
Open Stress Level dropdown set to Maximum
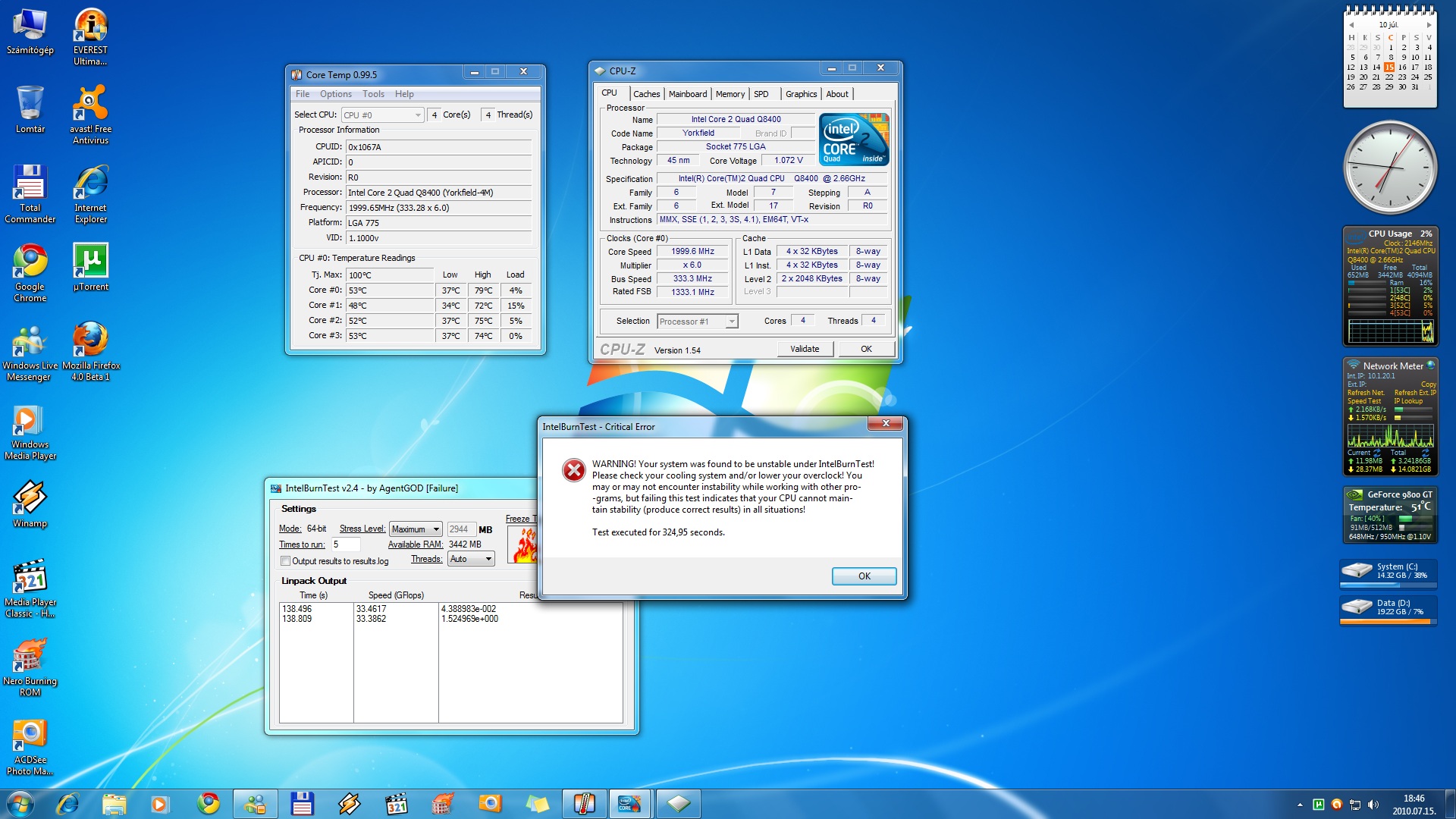tap(415, 529)
